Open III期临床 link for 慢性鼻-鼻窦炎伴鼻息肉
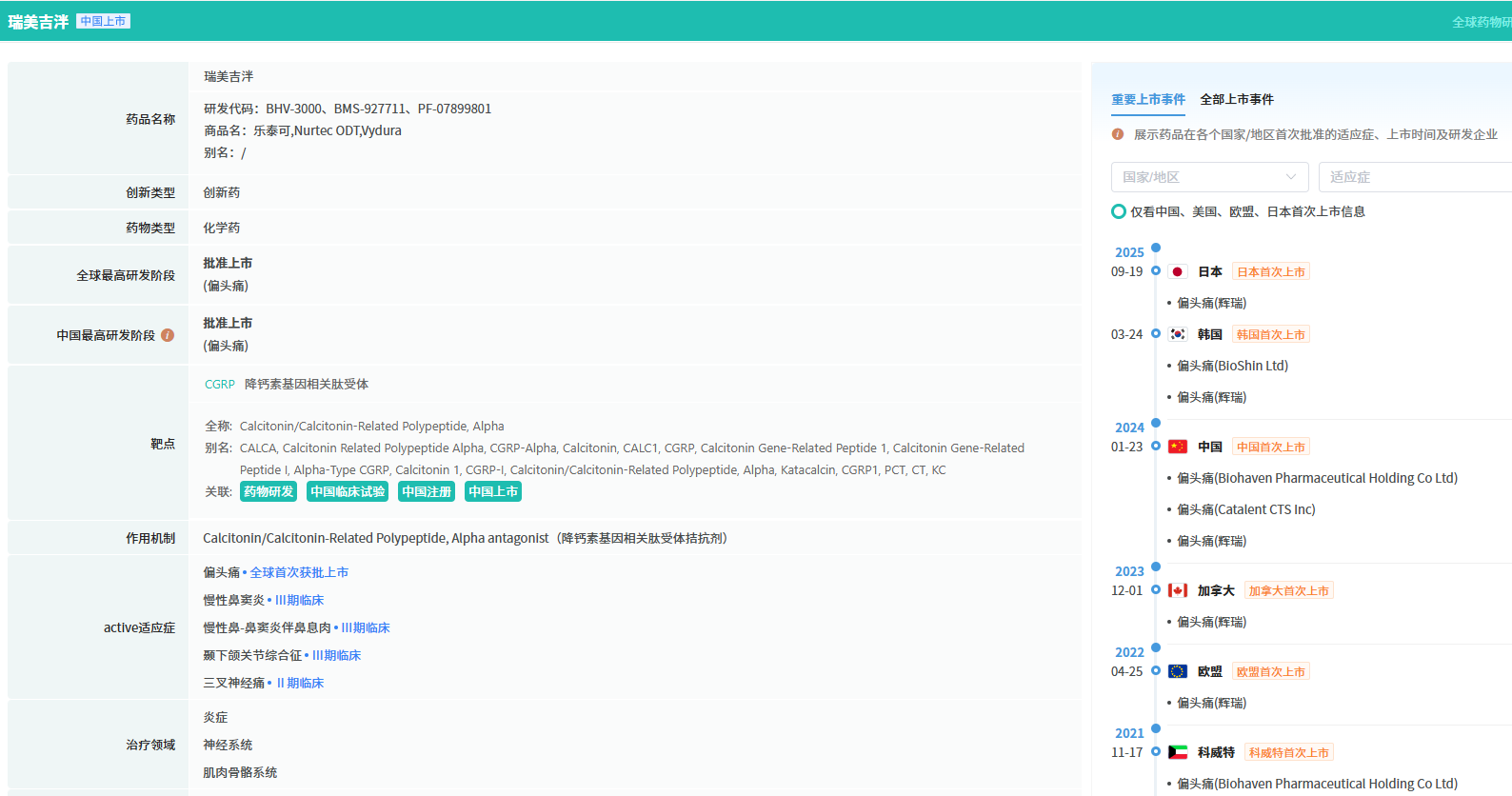1512x796 pixels. pos(366,627)
